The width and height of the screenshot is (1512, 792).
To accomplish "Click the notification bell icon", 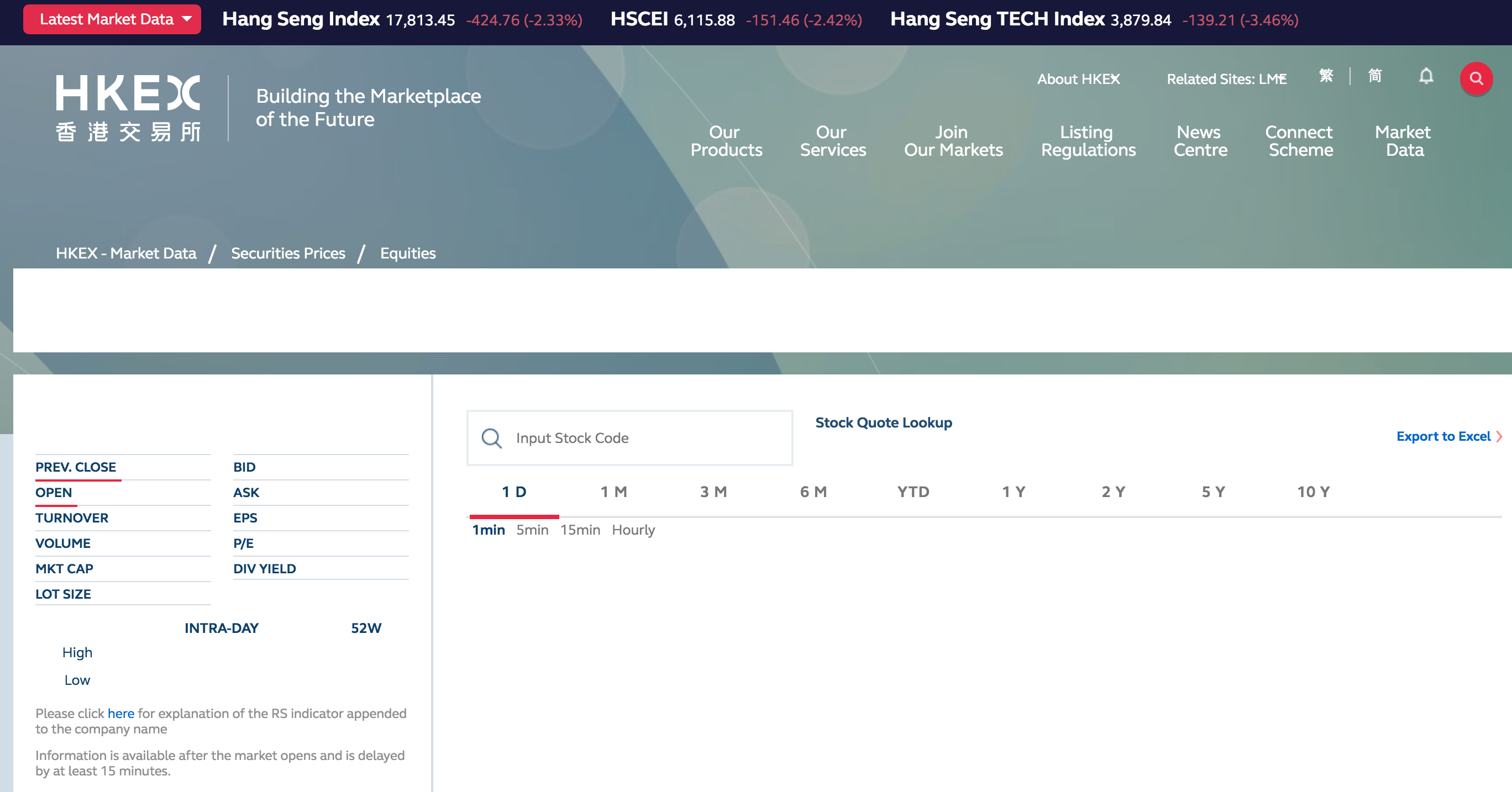I will tap(1426, 76).
